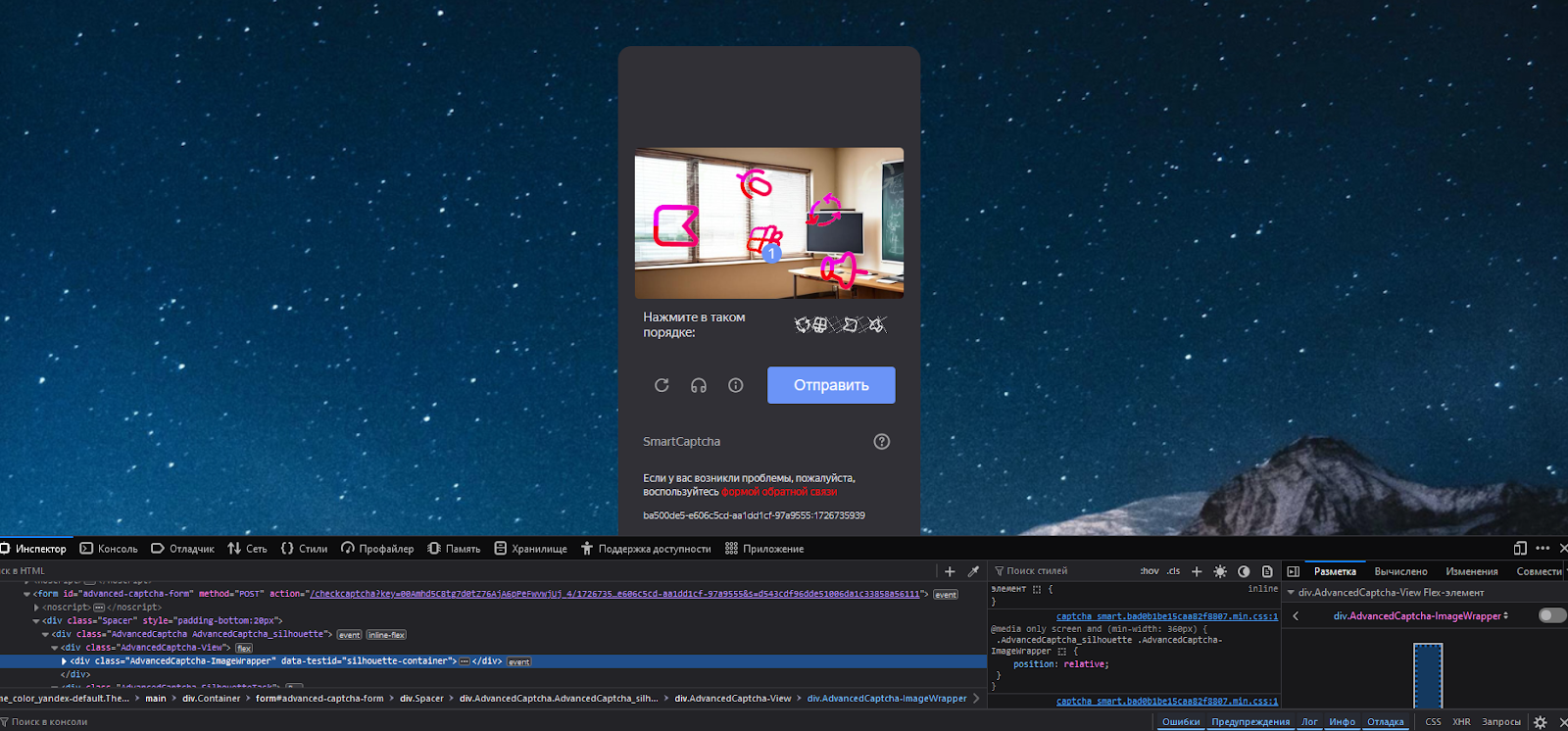This screenshot has width=1568, height=731.
Task: Refresh the captcha with the reload icon
Action: coord(661,385)
